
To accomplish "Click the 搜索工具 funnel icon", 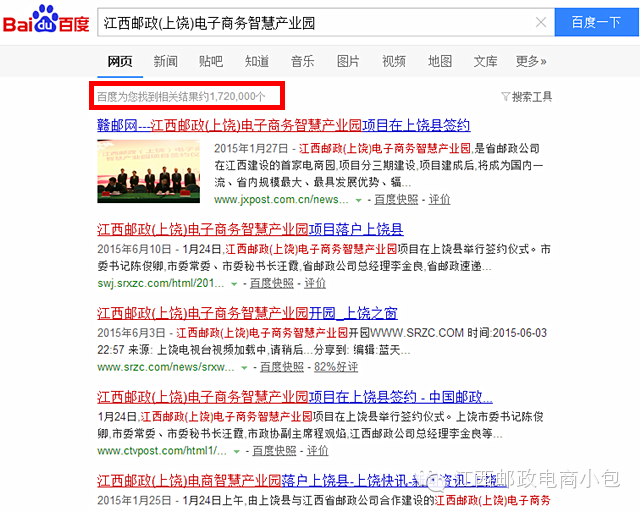I will point(506,97).
